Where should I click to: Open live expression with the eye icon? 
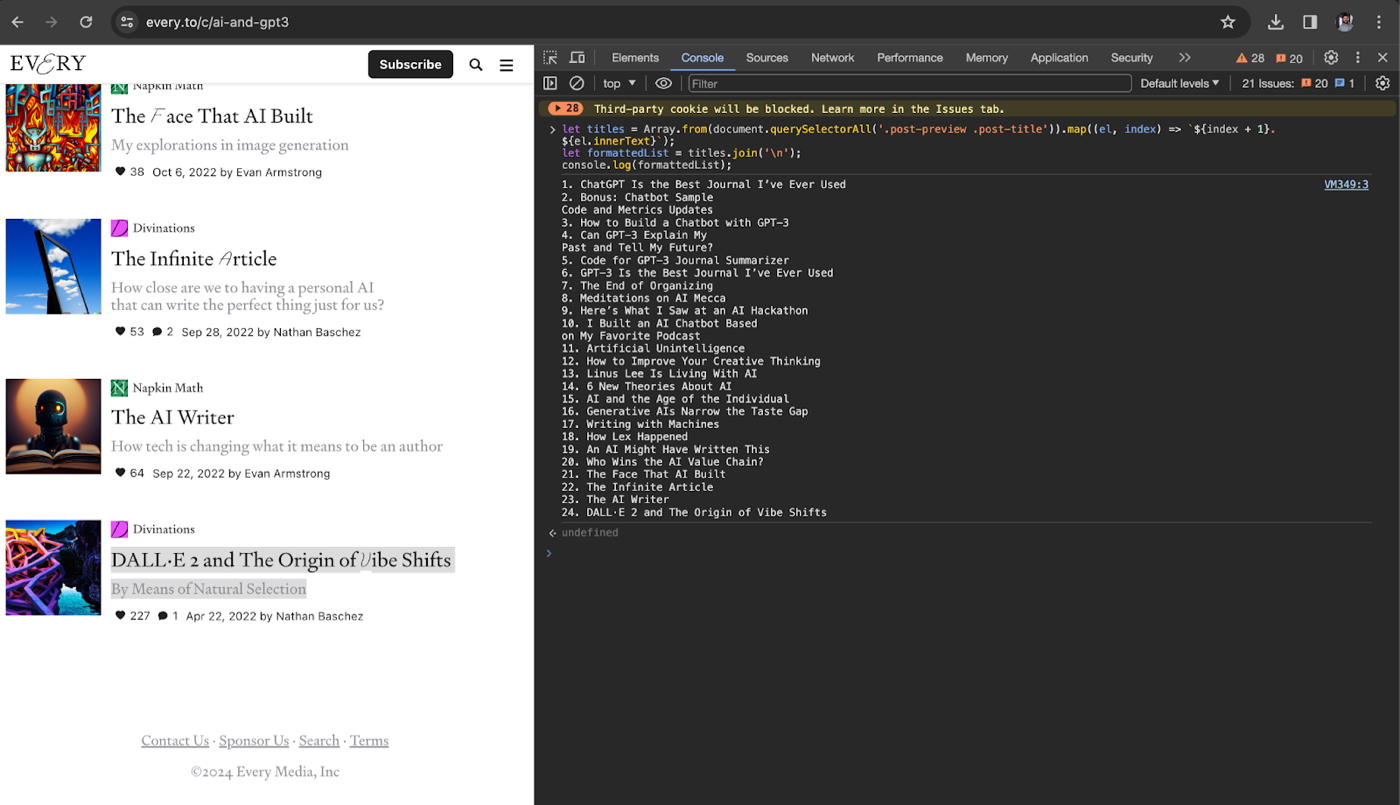(663, 84)
